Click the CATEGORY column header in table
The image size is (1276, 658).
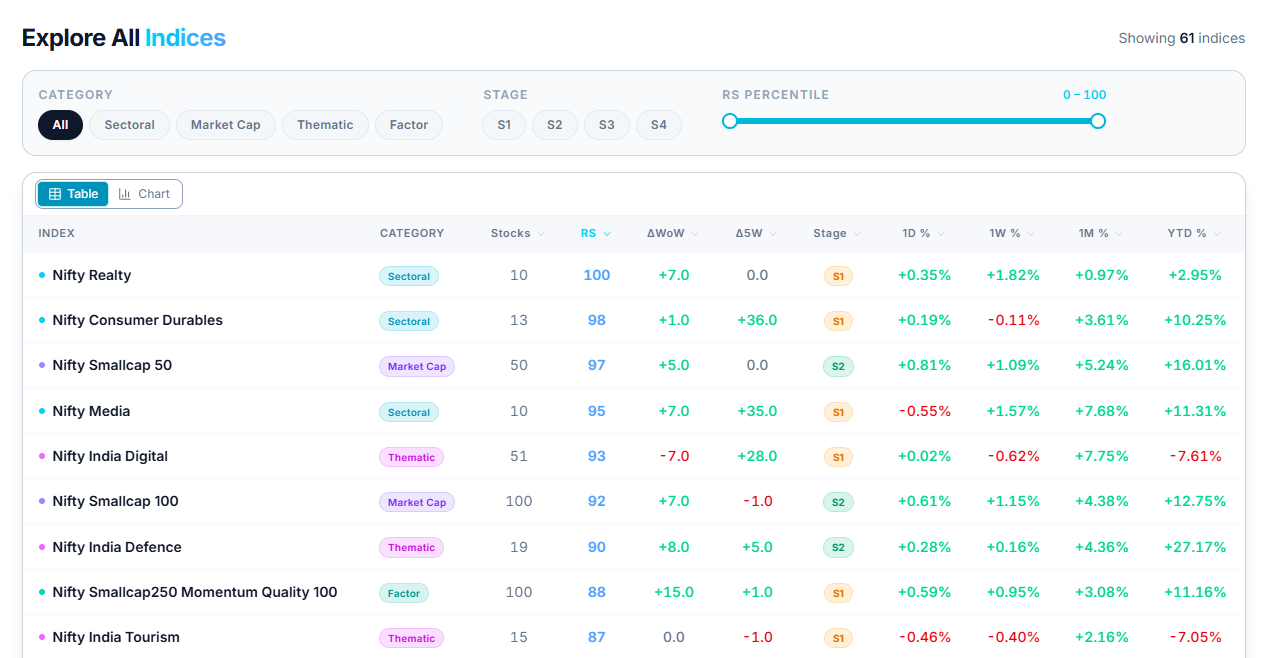(x=412, y=233)
